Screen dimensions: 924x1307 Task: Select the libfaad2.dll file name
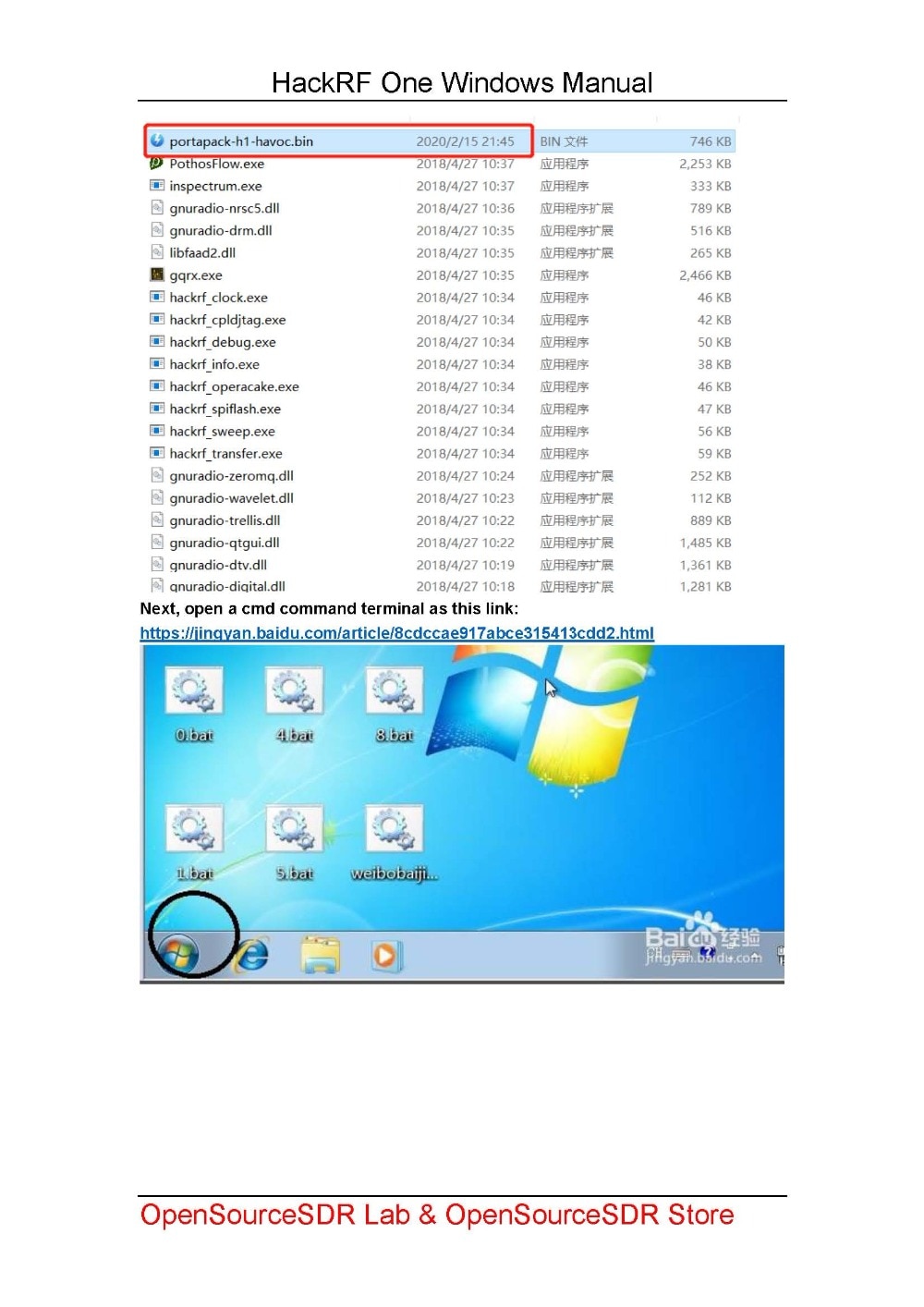coord(202,252)
